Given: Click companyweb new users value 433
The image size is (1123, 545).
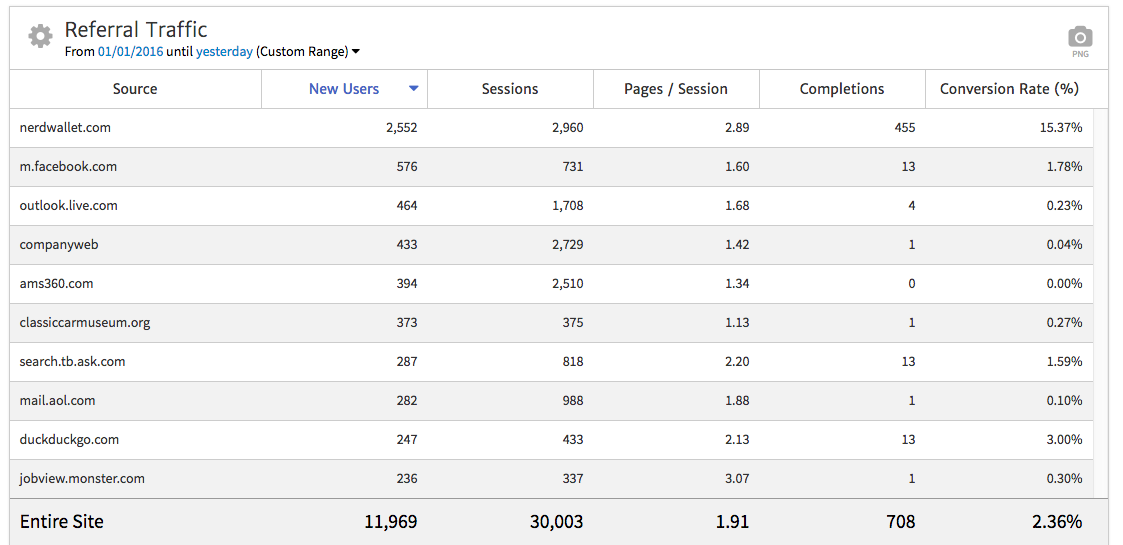Looking at the screenshot, I should coord(407,244).
